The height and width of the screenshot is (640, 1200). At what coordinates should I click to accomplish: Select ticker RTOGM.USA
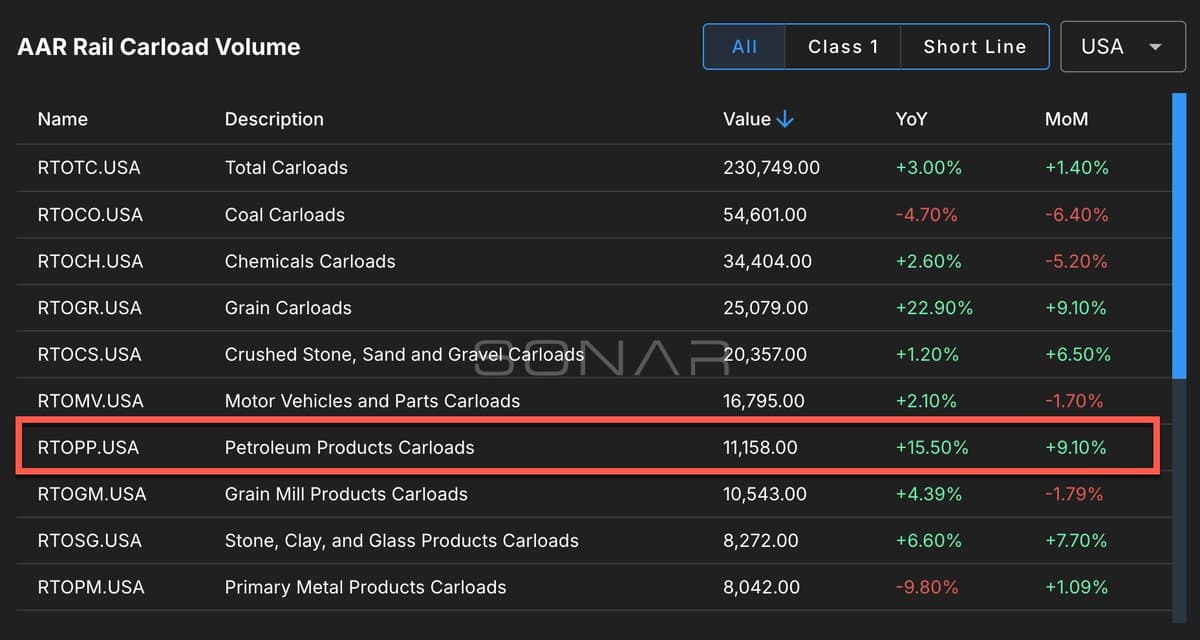pos(91,494)
